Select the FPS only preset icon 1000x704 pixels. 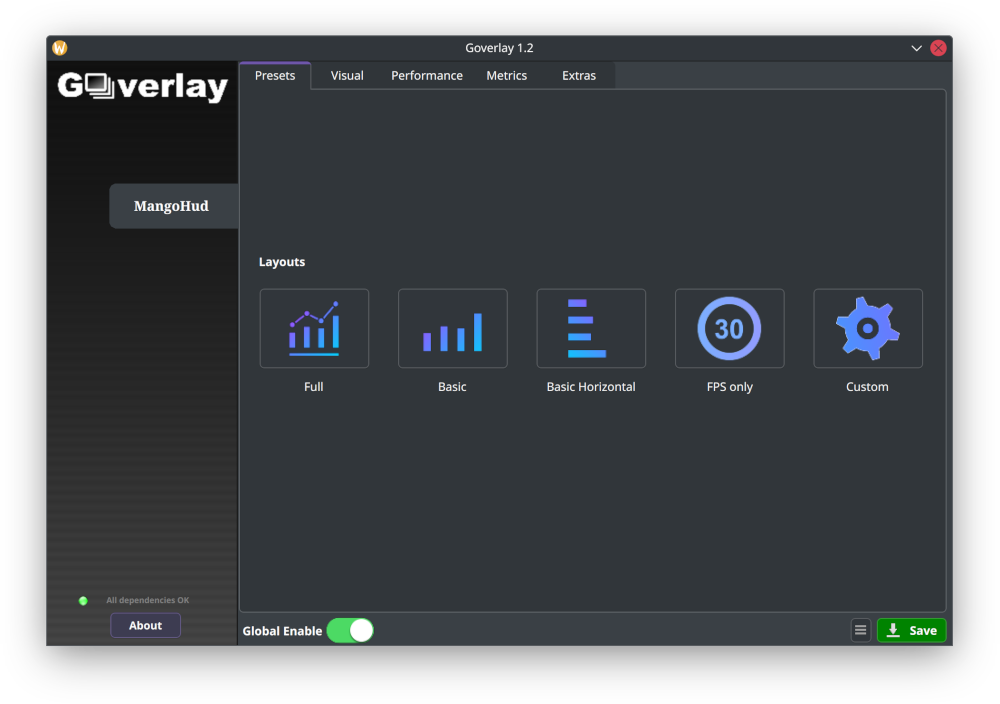click(x=729, y=328)
